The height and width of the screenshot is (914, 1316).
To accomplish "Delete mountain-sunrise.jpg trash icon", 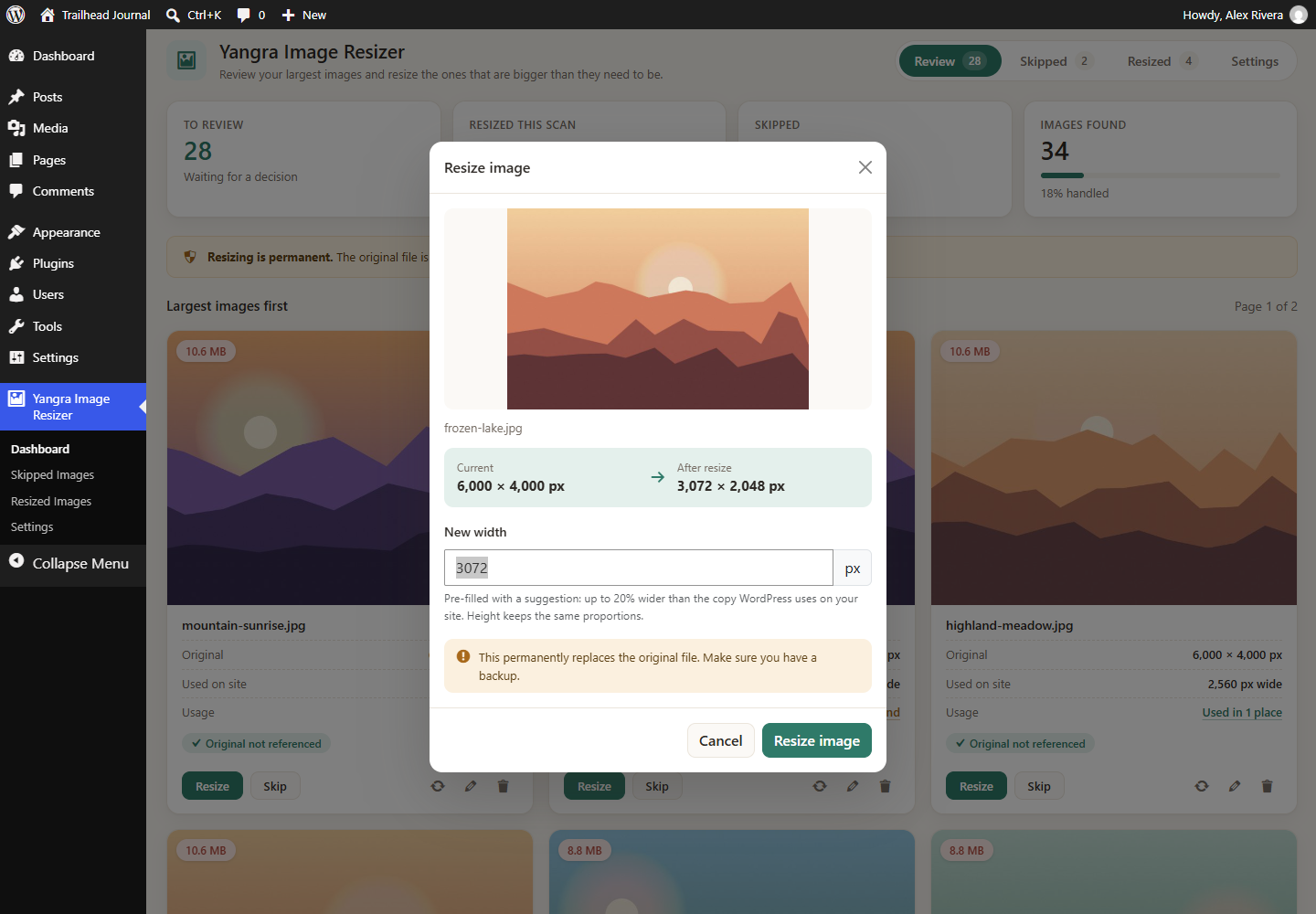I will [x=503, y=786].
